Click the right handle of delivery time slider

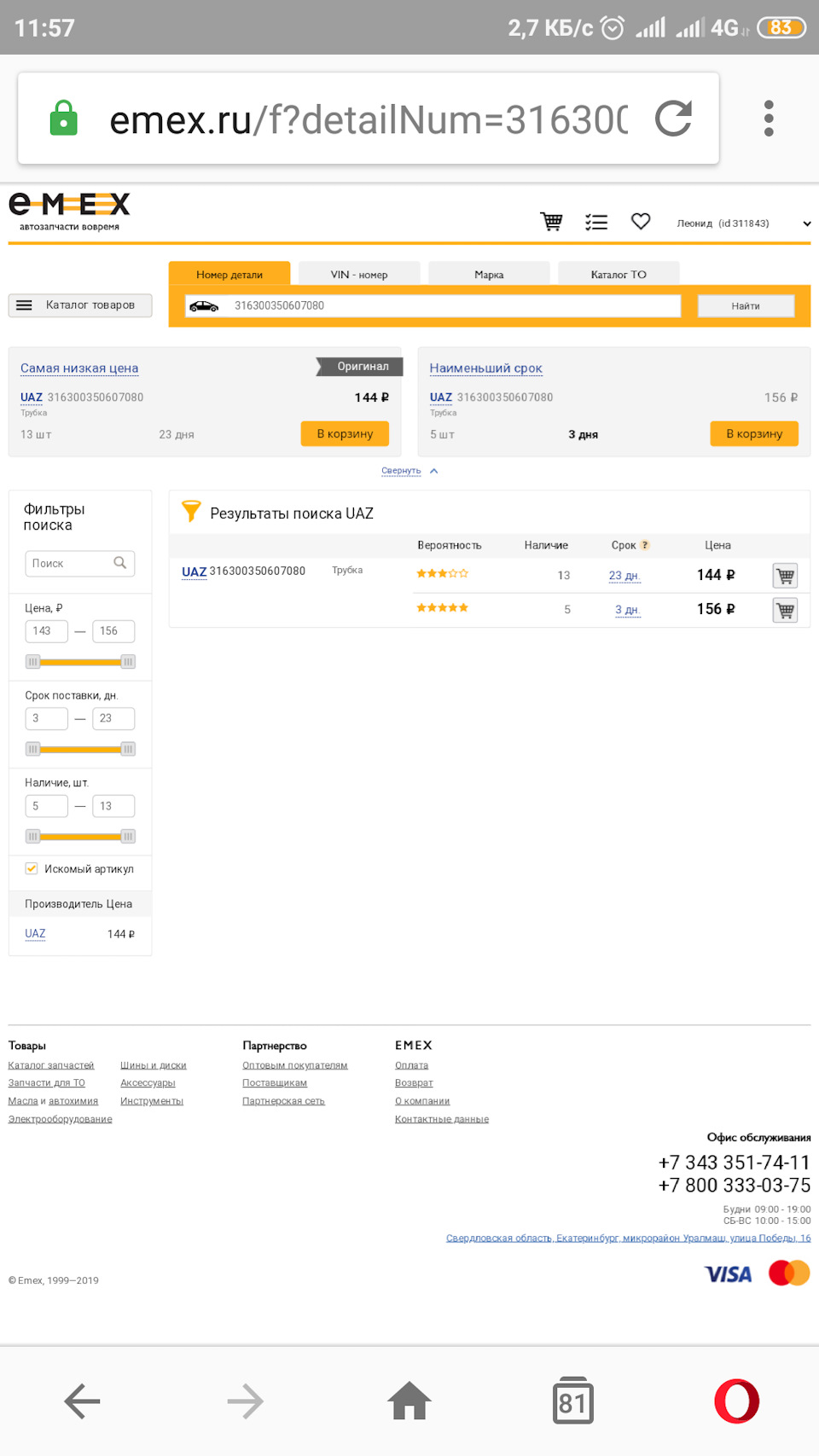tap(128, 749)
